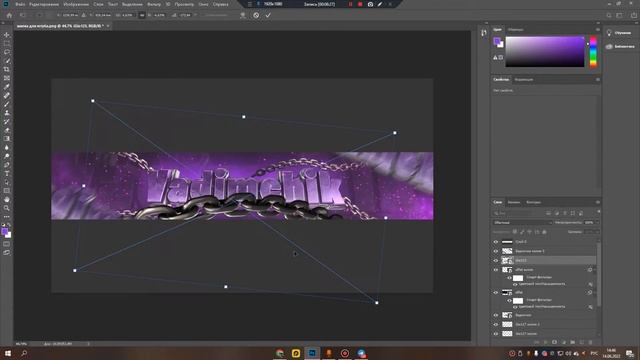Open the Библиотеки panel button
Viewport: 640px width, 360px height.
620,47
